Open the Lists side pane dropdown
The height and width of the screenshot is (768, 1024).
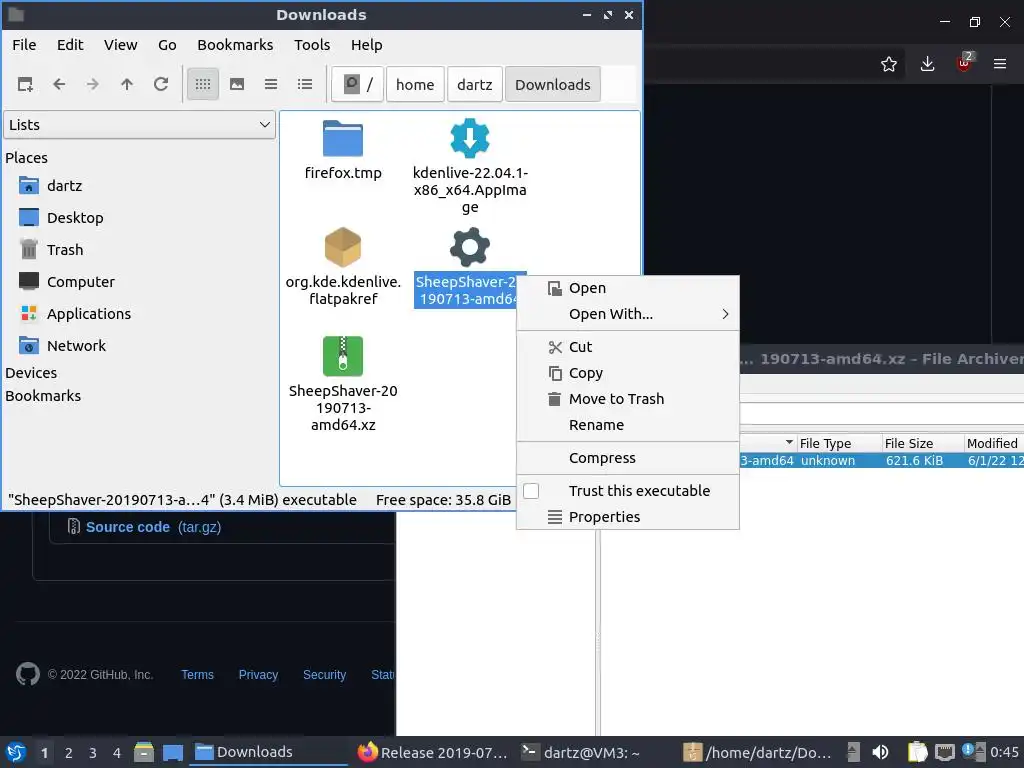tap(140, 125)
